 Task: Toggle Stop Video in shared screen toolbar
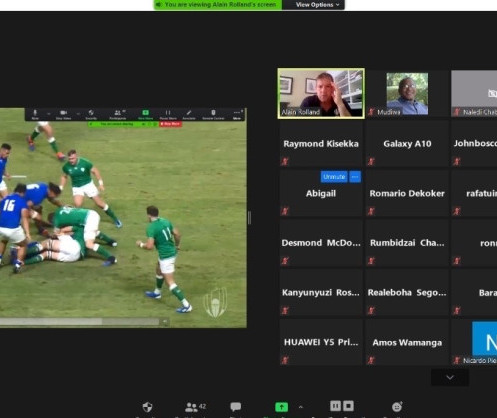click(x=63, y=114)
